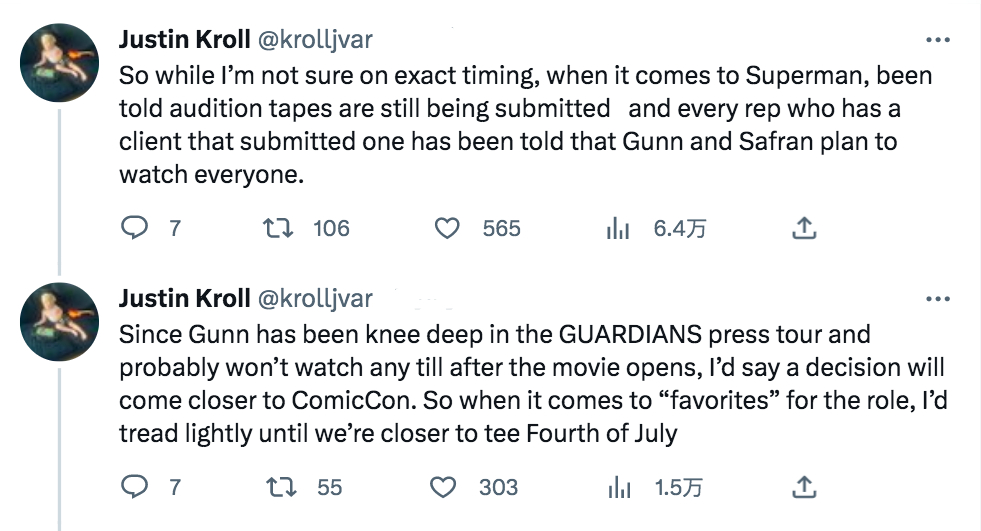
Task: Reply to the GUARDIANS press tour tweet
Action: tap(134, 487)
